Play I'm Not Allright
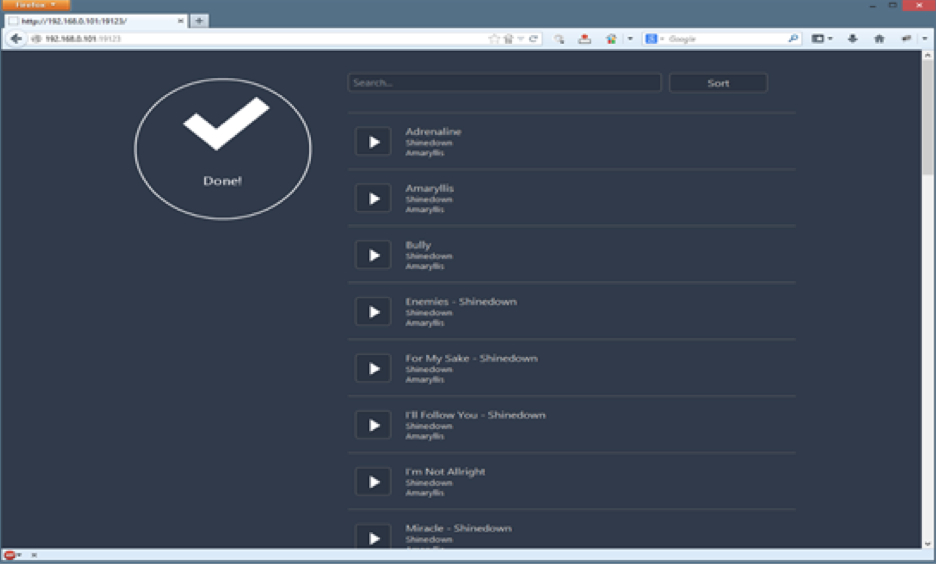Screen dimensions: 936x564 [373, 482]
